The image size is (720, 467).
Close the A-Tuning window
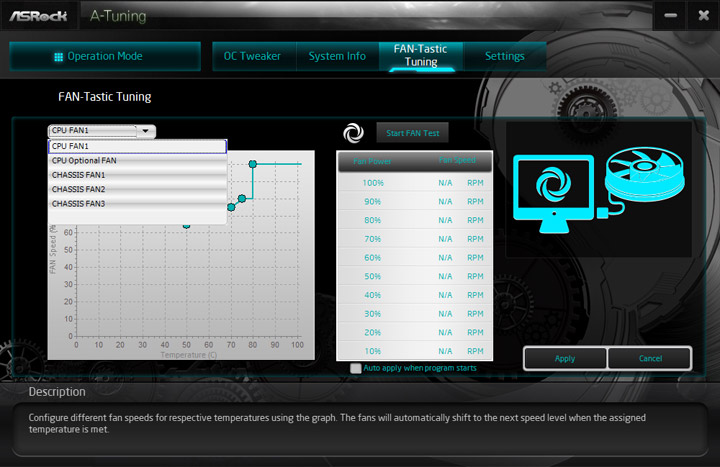(703, 15)
